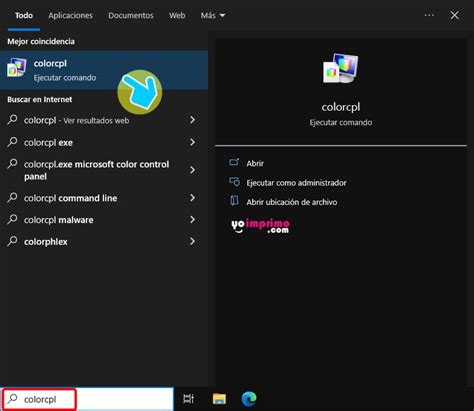Click the Ejecutar como administrador shield icon

(234, 182)
